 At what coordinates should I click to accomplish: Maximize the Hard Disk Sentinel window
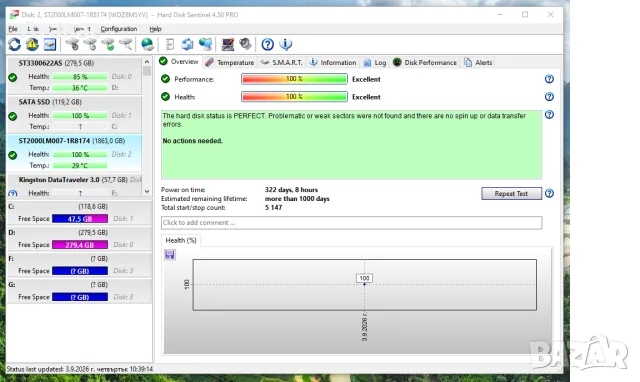[x=525, y=15]
